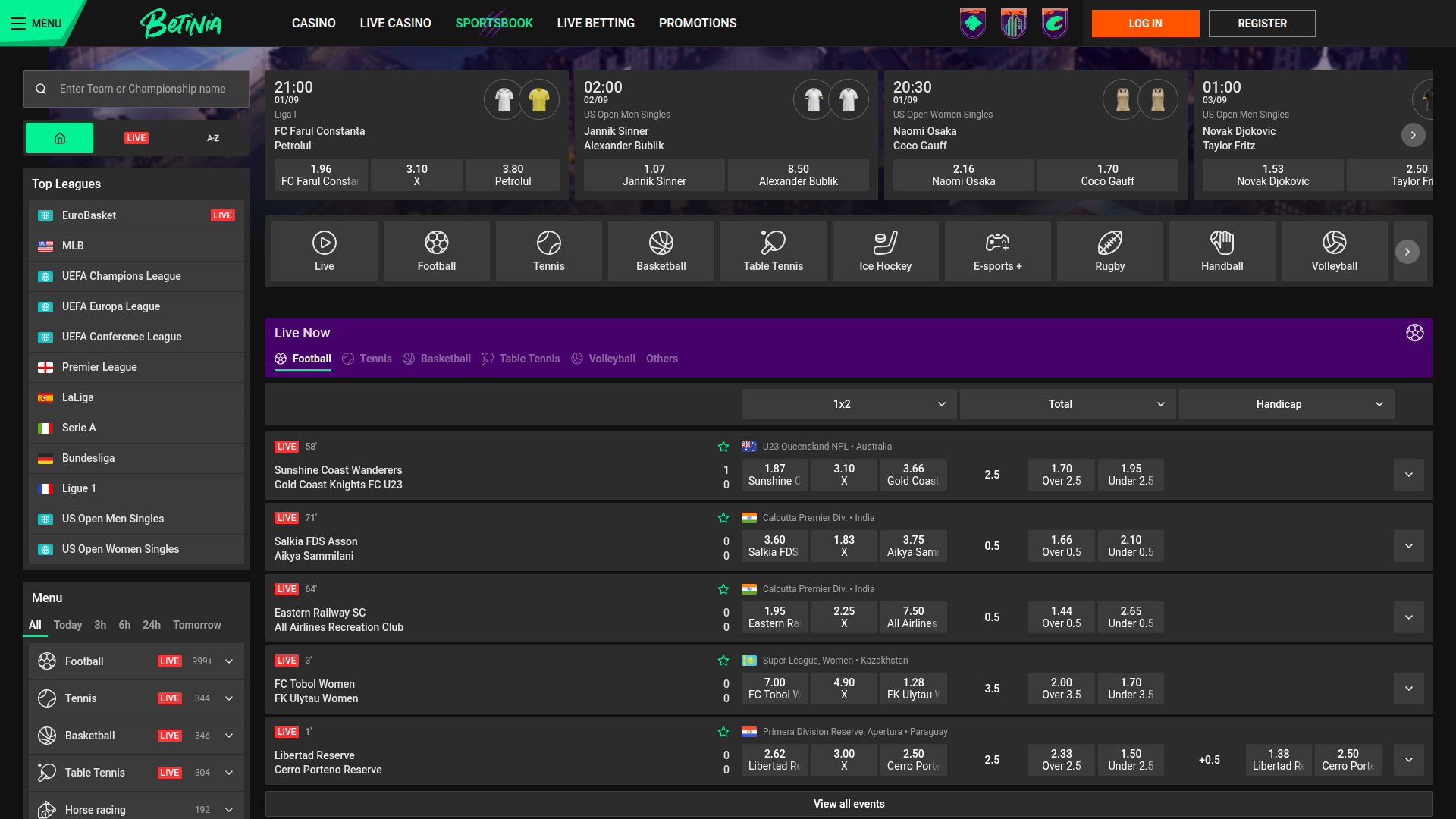Favorite the Sunshine Coast Wanderers match star

[723, 447]
